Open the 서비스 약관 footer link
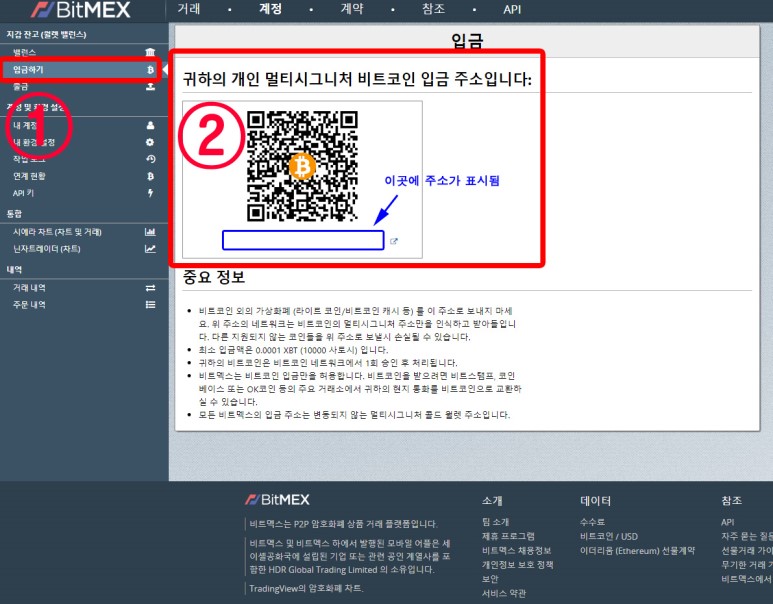Image resolution: width=773 pixels, height=604 pixels. point(504,593)
